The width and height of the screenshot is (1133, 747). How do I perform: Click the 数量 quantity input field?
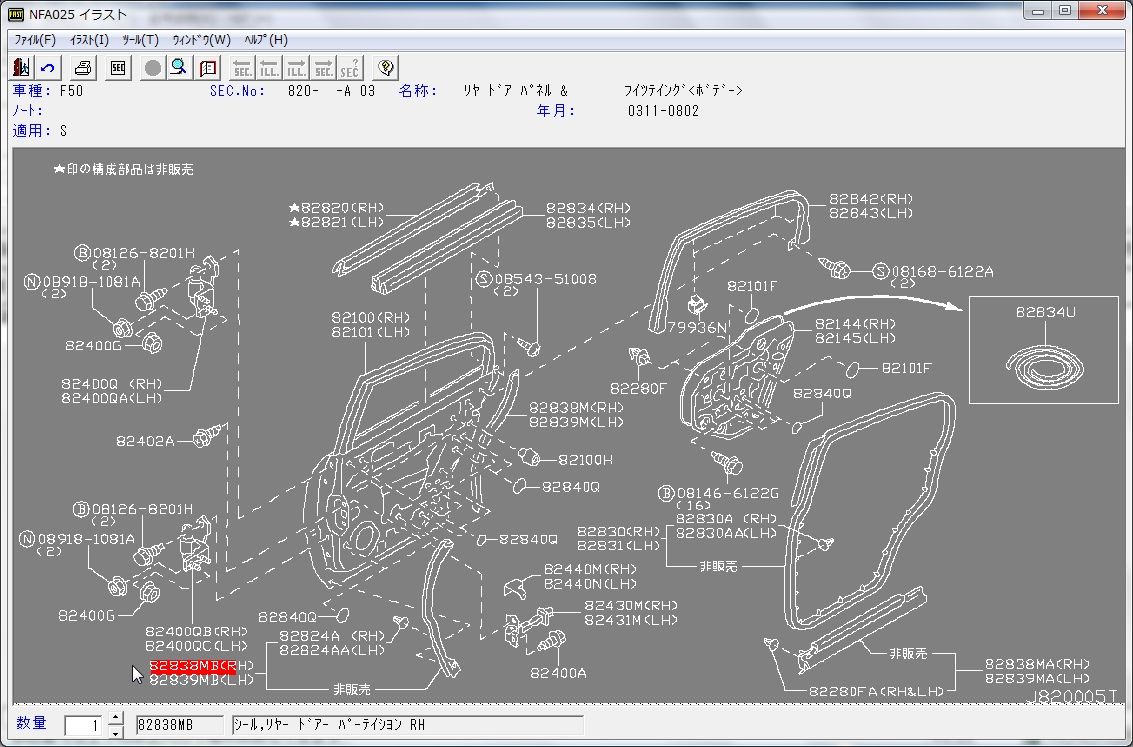click(x=83, y=725)
